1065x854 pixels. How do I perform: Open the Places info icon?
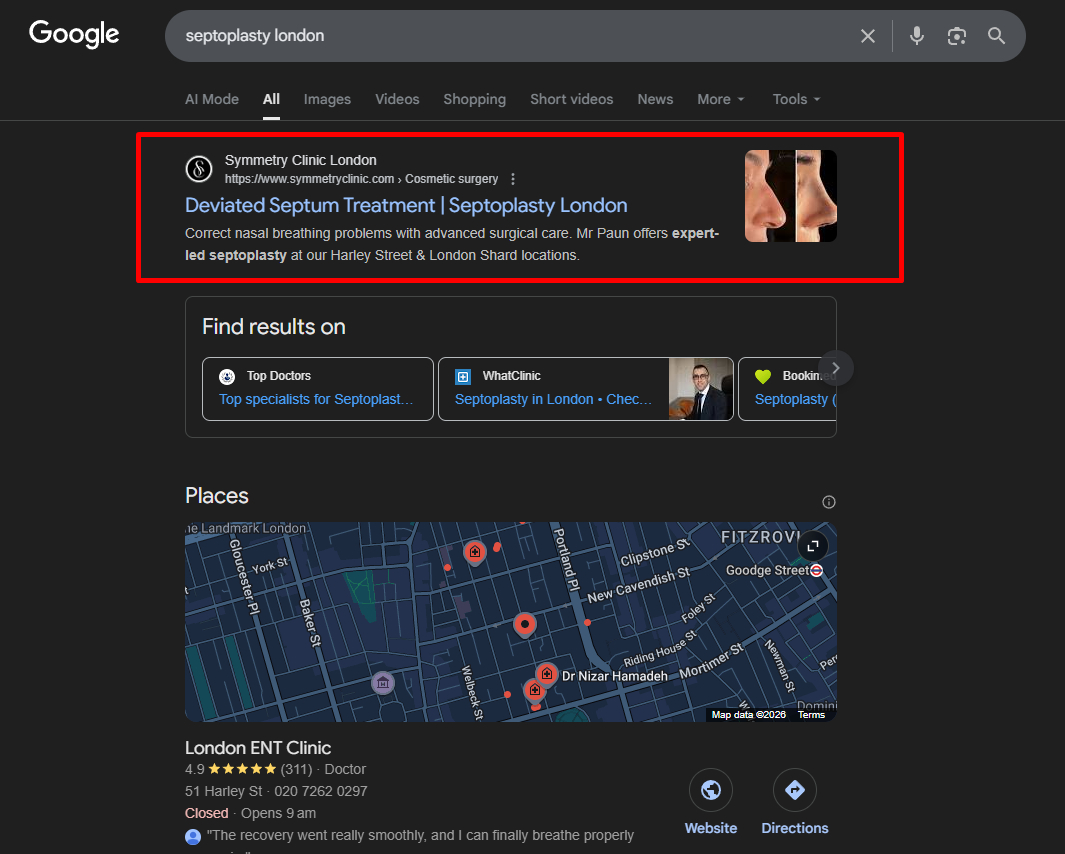coord(828,502)
